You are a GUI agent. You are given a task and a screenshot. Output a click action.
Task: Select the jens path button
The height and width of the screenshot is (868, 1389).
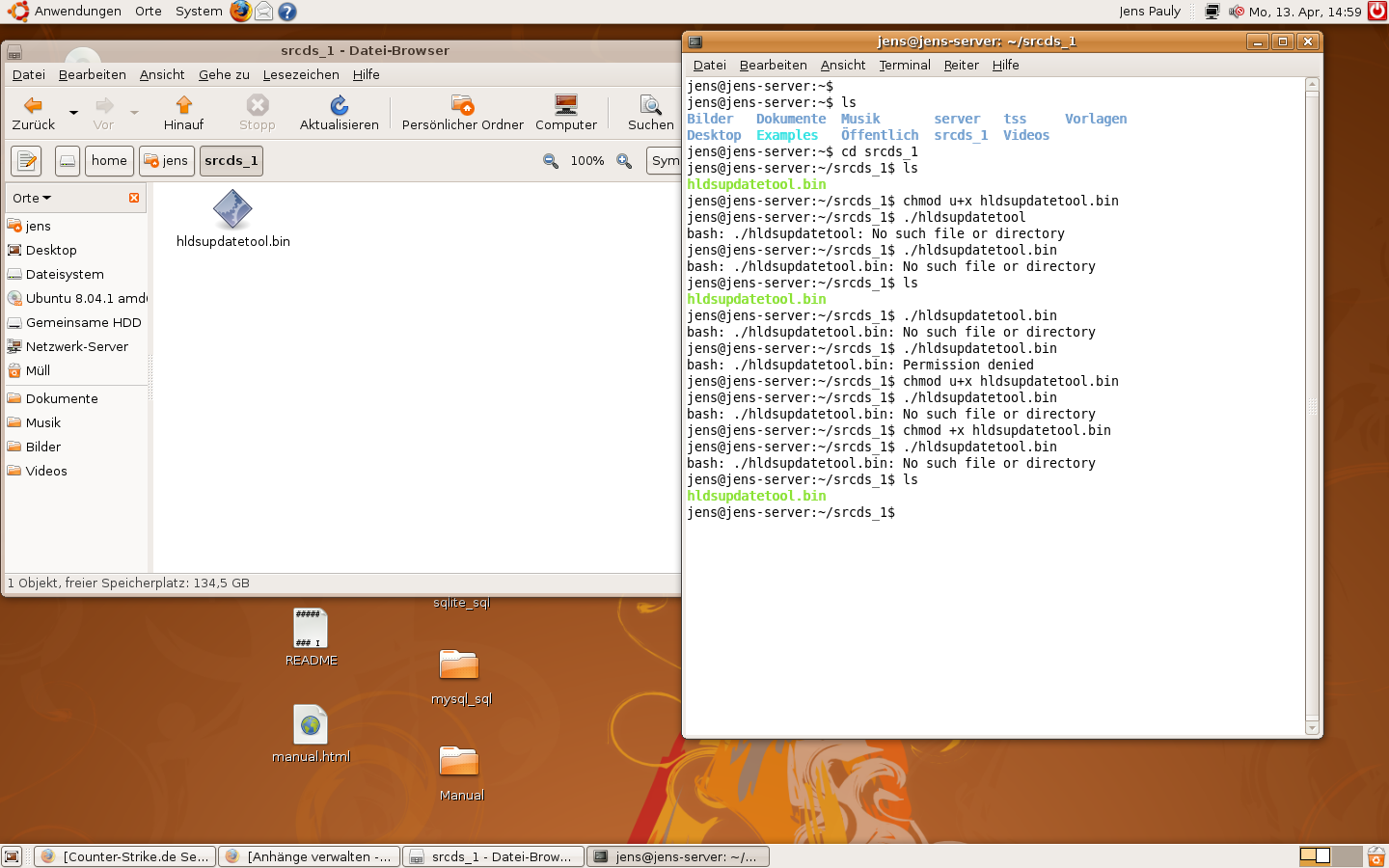click(167, 161)
